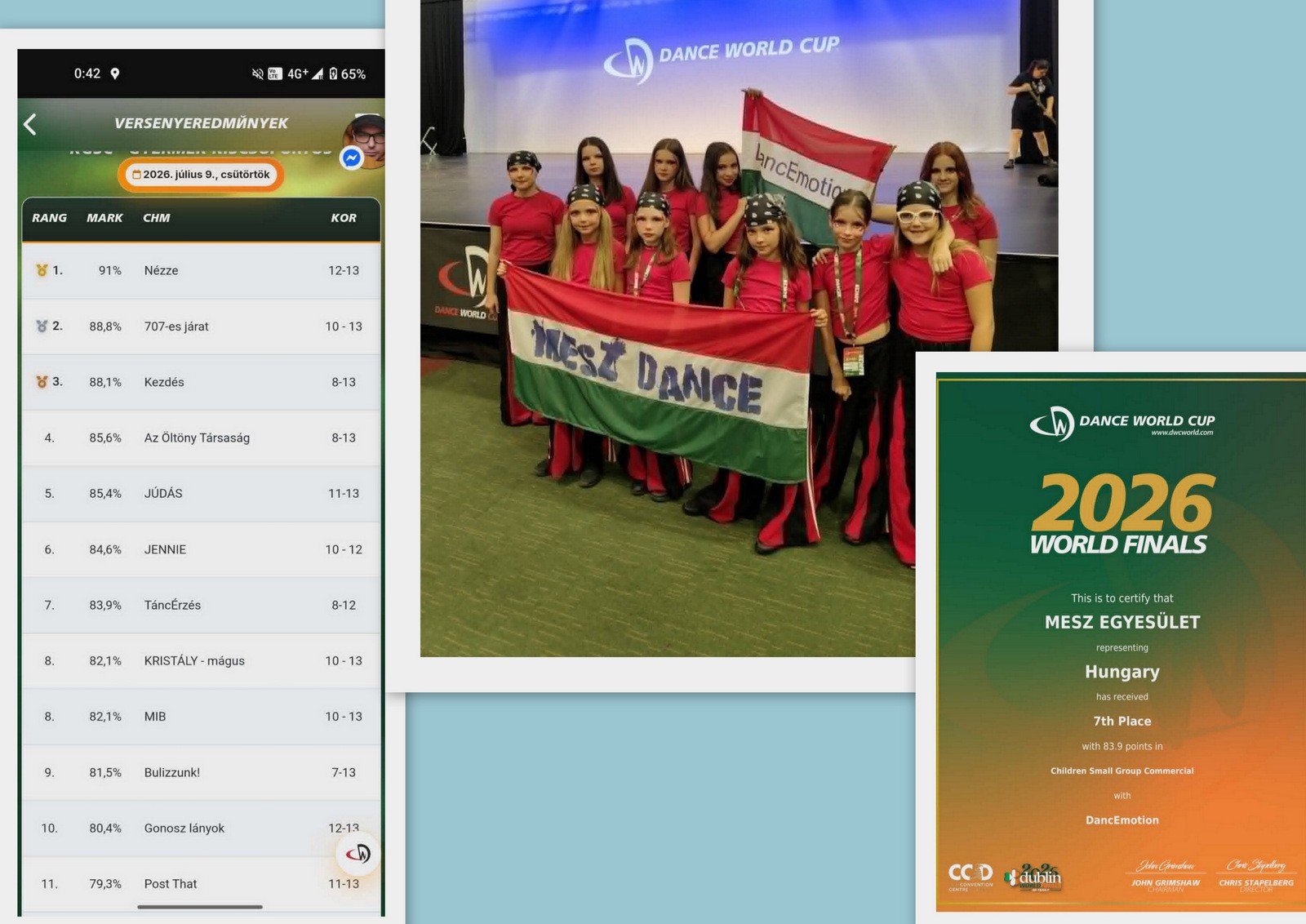
Task: Click the 88,8% mark value
Action: click(x=105, y=327)
